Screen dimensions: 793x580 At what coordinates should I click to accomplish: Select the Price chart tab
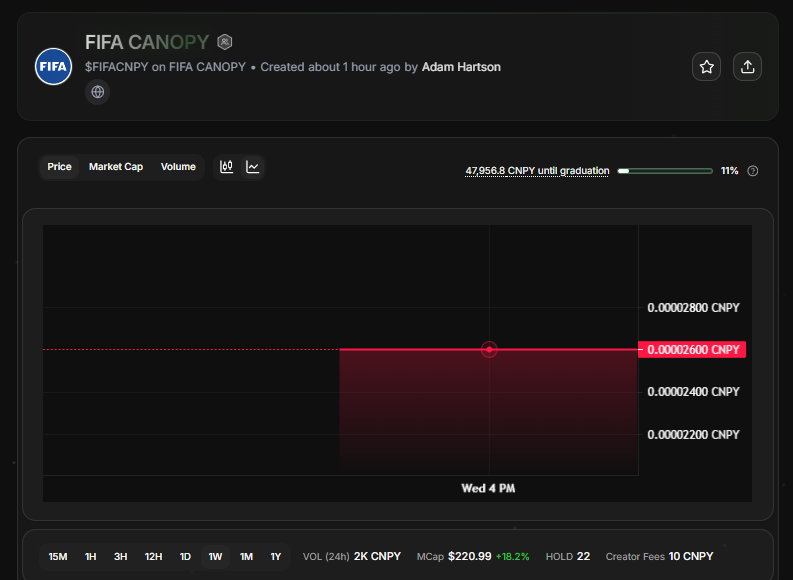pos(59,167)
